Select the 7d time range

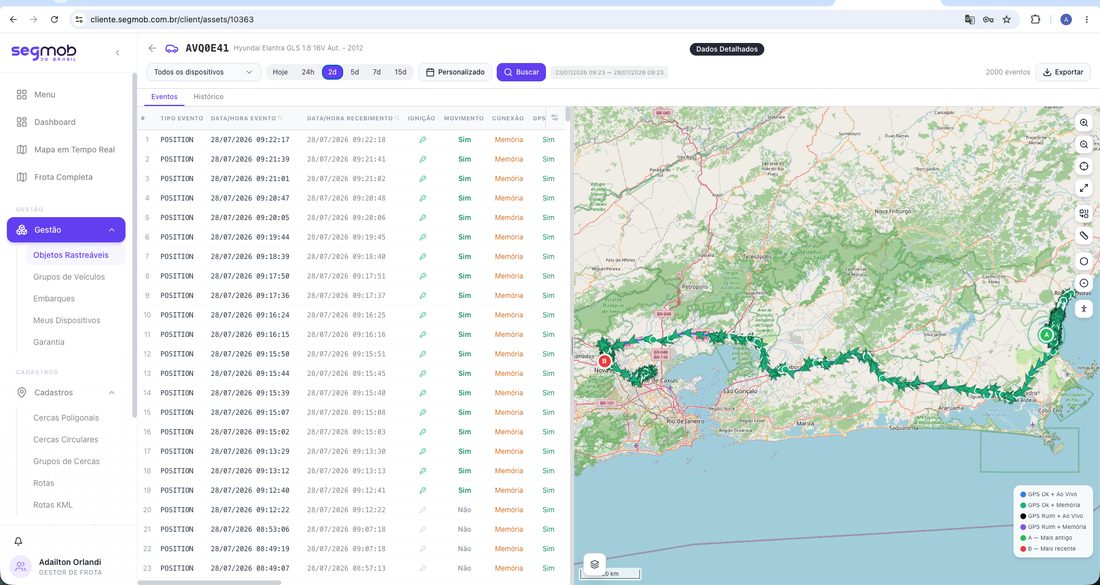tap(377, 72)
